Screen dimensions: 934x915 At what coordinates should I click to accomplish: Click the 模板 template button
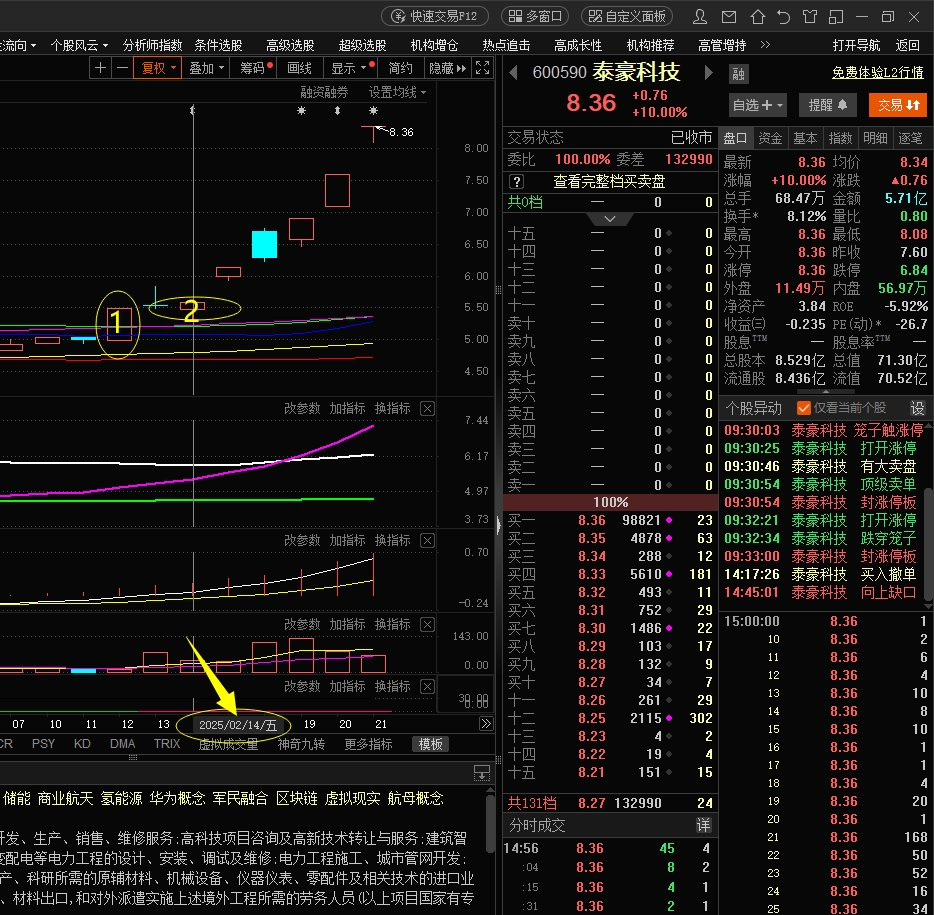pos(430,744)
